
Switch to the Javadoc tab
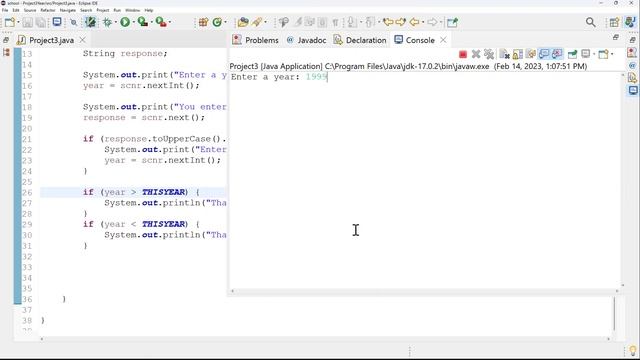(306, 40)
